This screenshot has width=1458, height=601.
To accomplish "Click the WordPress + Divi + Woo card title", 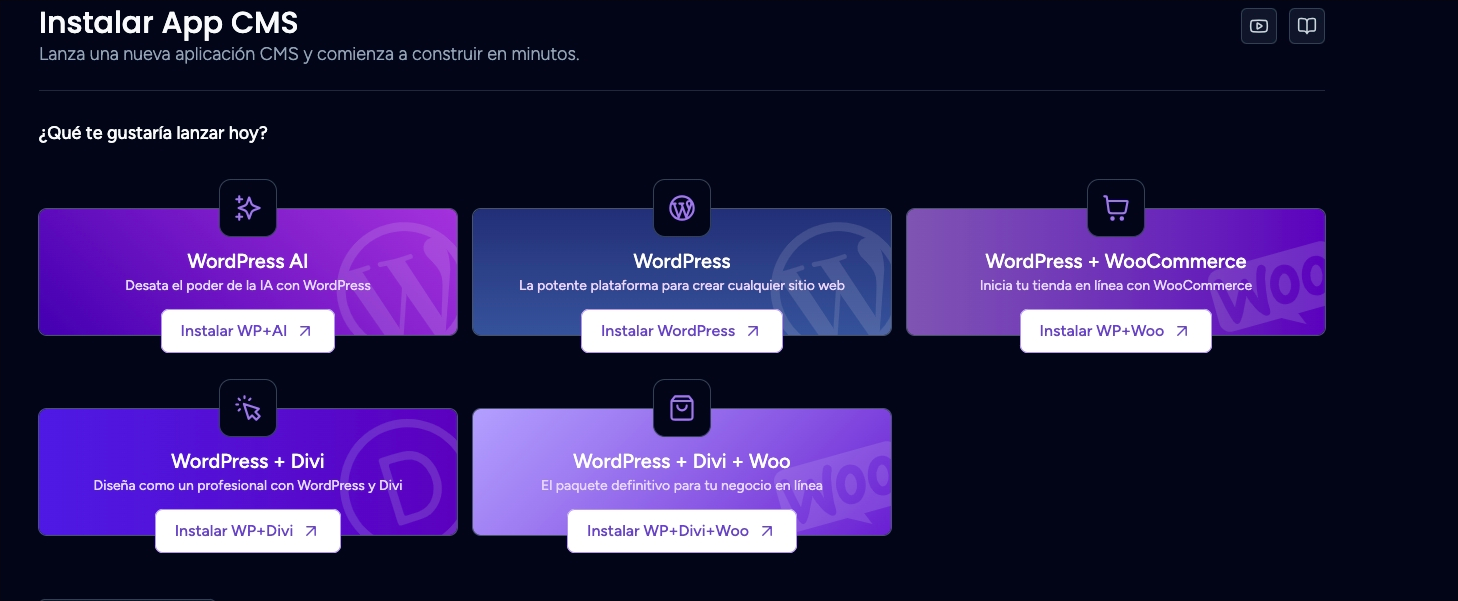I will tap(682, 462).
